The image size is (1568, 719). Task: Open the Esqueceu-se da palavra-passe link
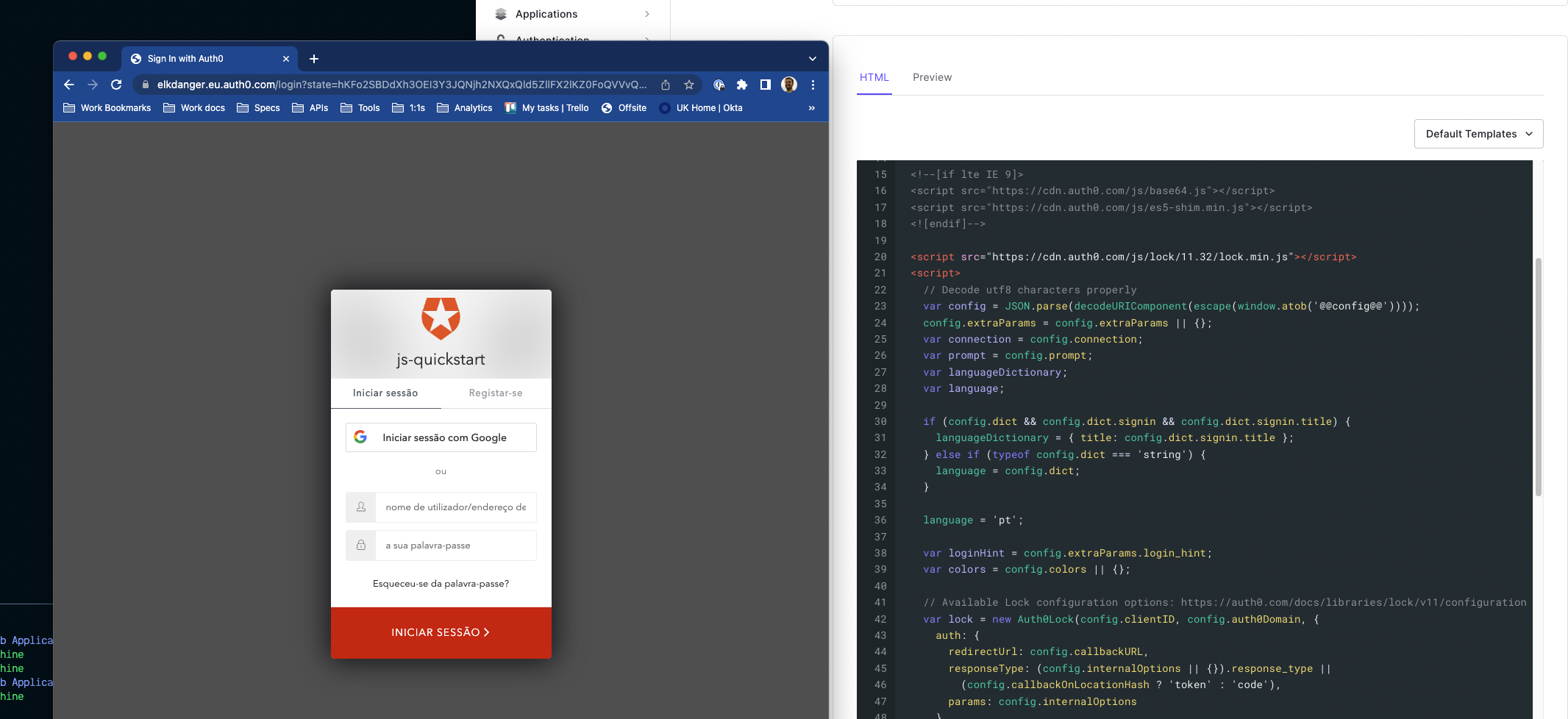[440, 583]
